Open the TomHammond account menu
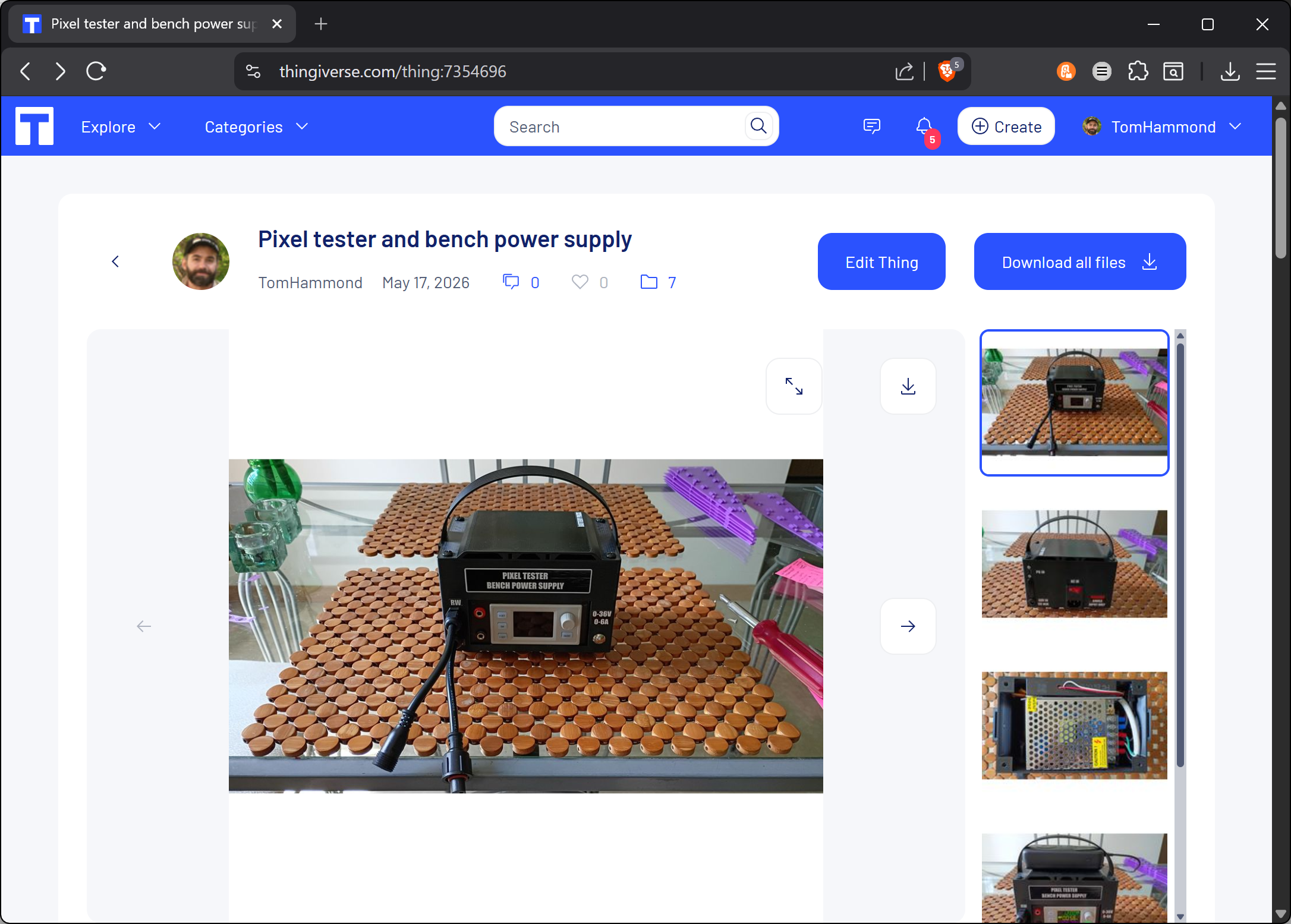1291x924 pixels. coord(1162,127)
